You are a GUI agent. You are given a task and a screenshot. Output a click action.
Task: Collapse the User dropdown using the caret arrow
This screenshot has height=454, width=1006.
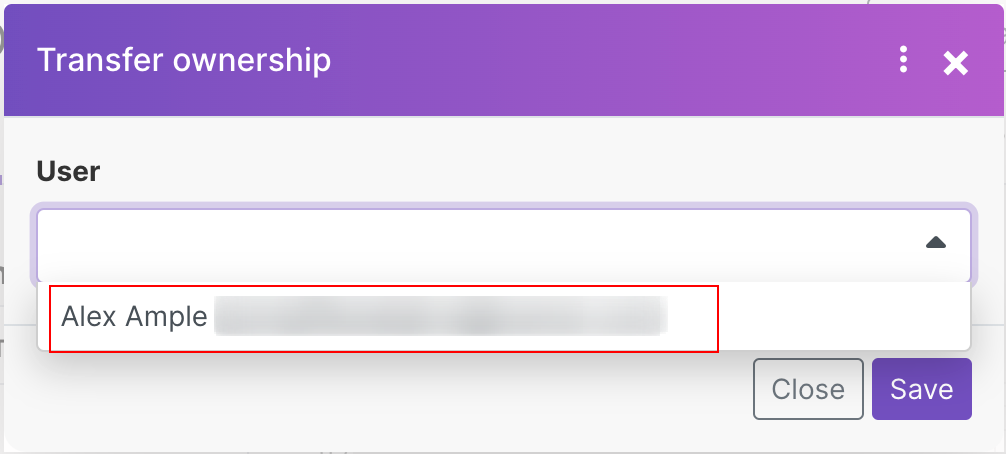(x=936, y=243)
